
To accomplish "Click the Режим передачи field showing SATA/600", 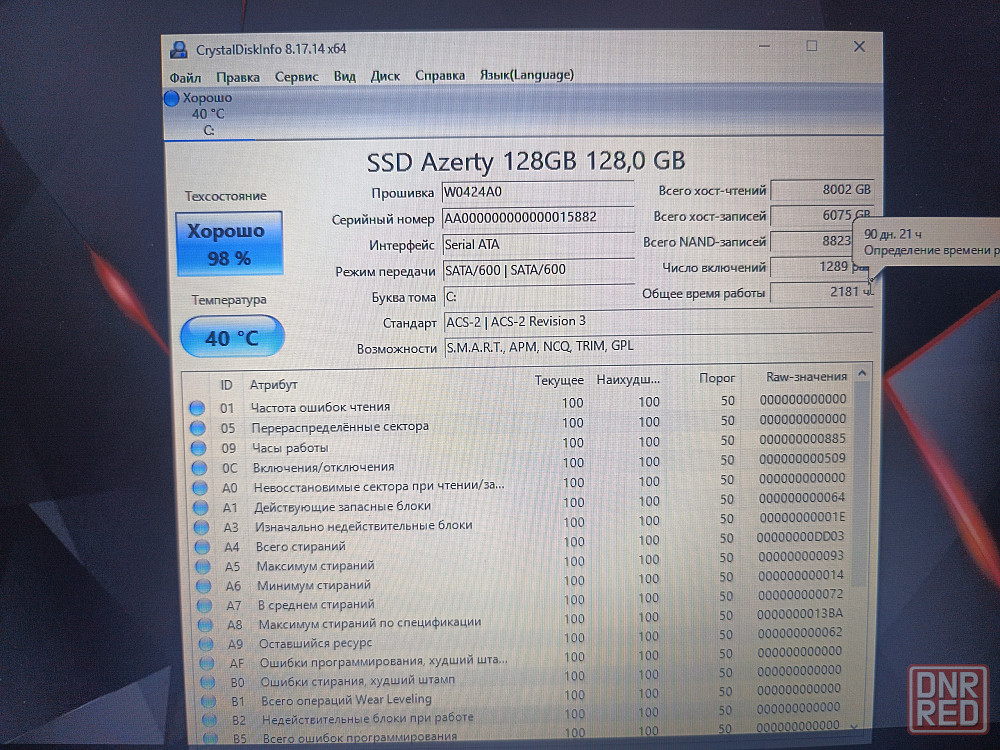I will (538, 270).
